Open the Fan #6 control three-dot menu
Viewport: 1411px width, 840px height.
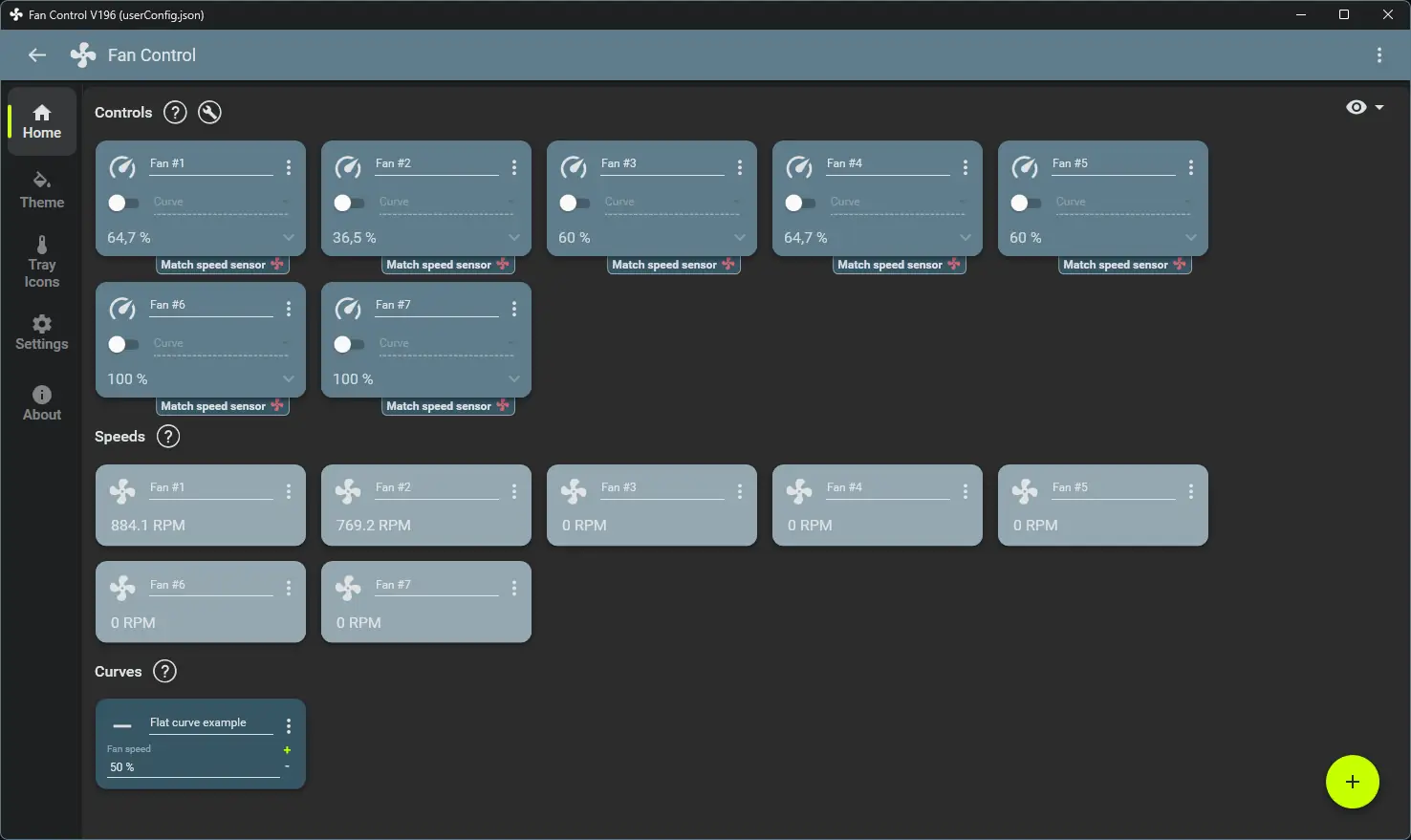click(289, 309)
